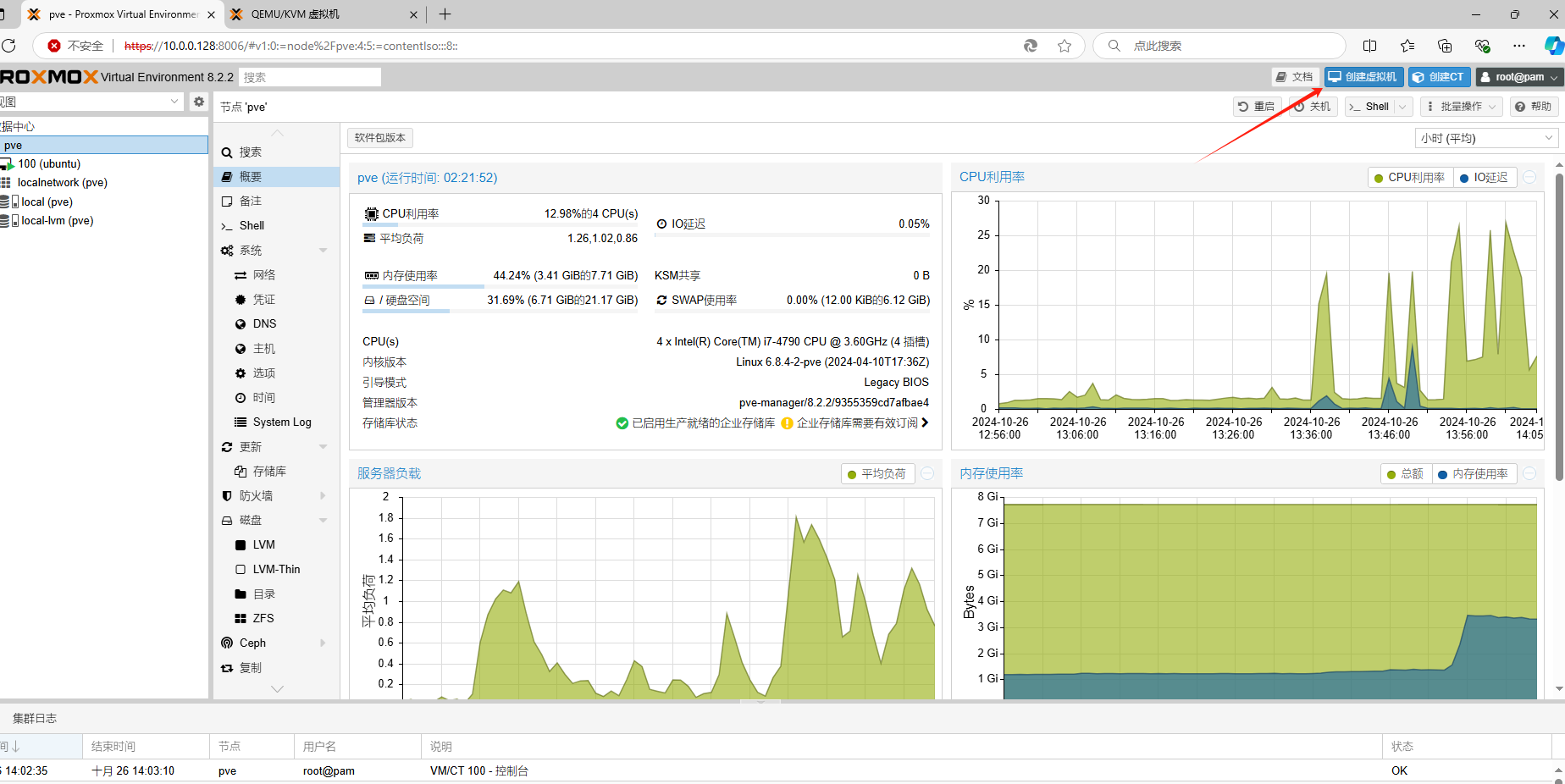Select DNS menu item

click(x=277, y=324)
